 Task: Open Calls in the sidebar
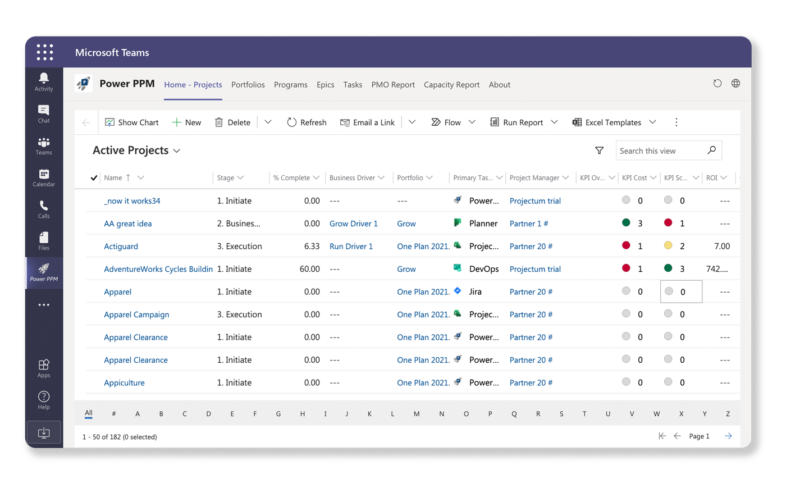coord(44,209)
